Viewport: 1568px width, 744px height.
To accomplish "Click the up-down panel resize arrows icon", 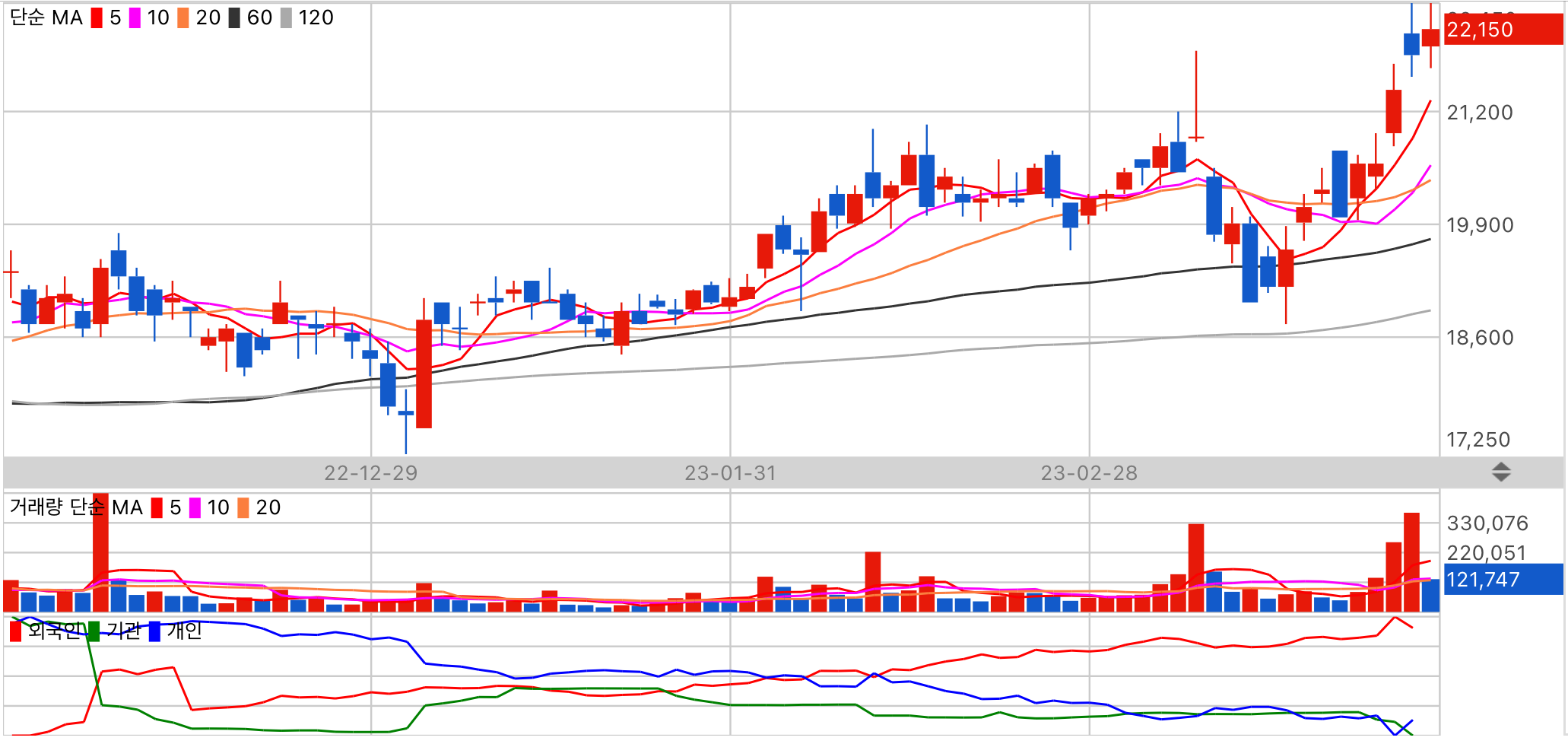I will pos(1501,472).
